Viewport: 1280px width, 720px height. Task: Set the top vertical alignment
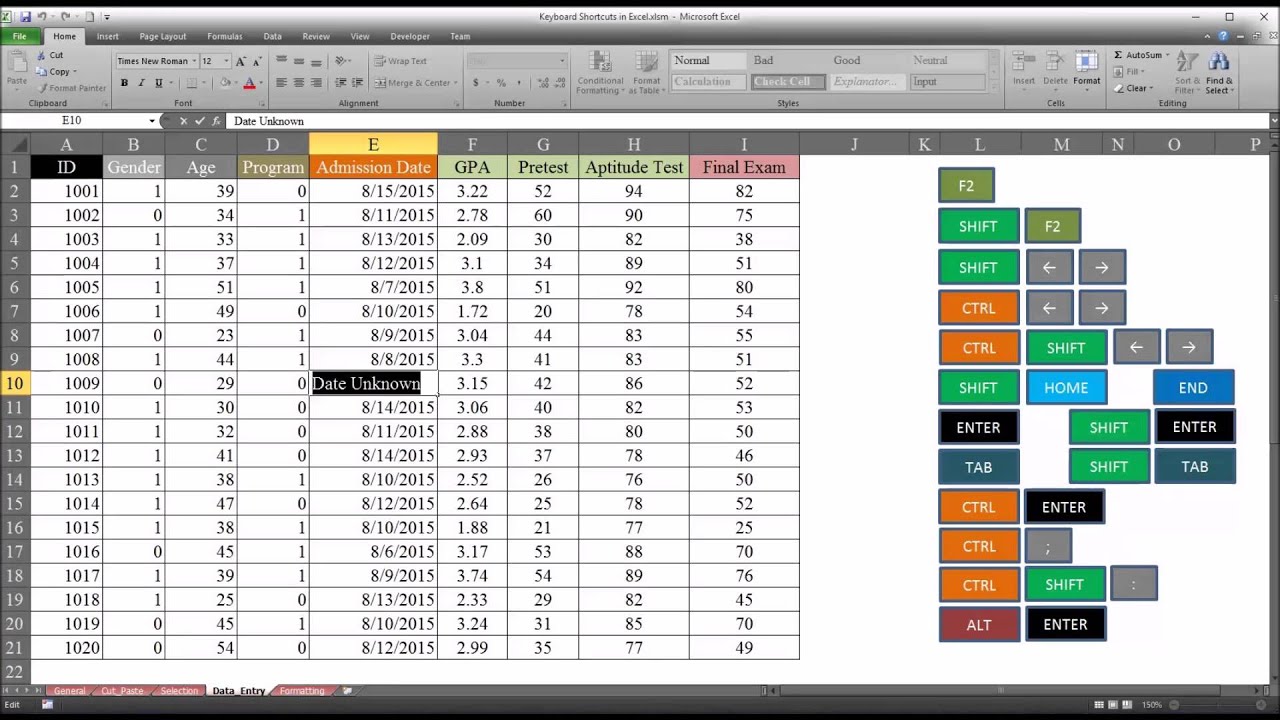tap(281, 61)
